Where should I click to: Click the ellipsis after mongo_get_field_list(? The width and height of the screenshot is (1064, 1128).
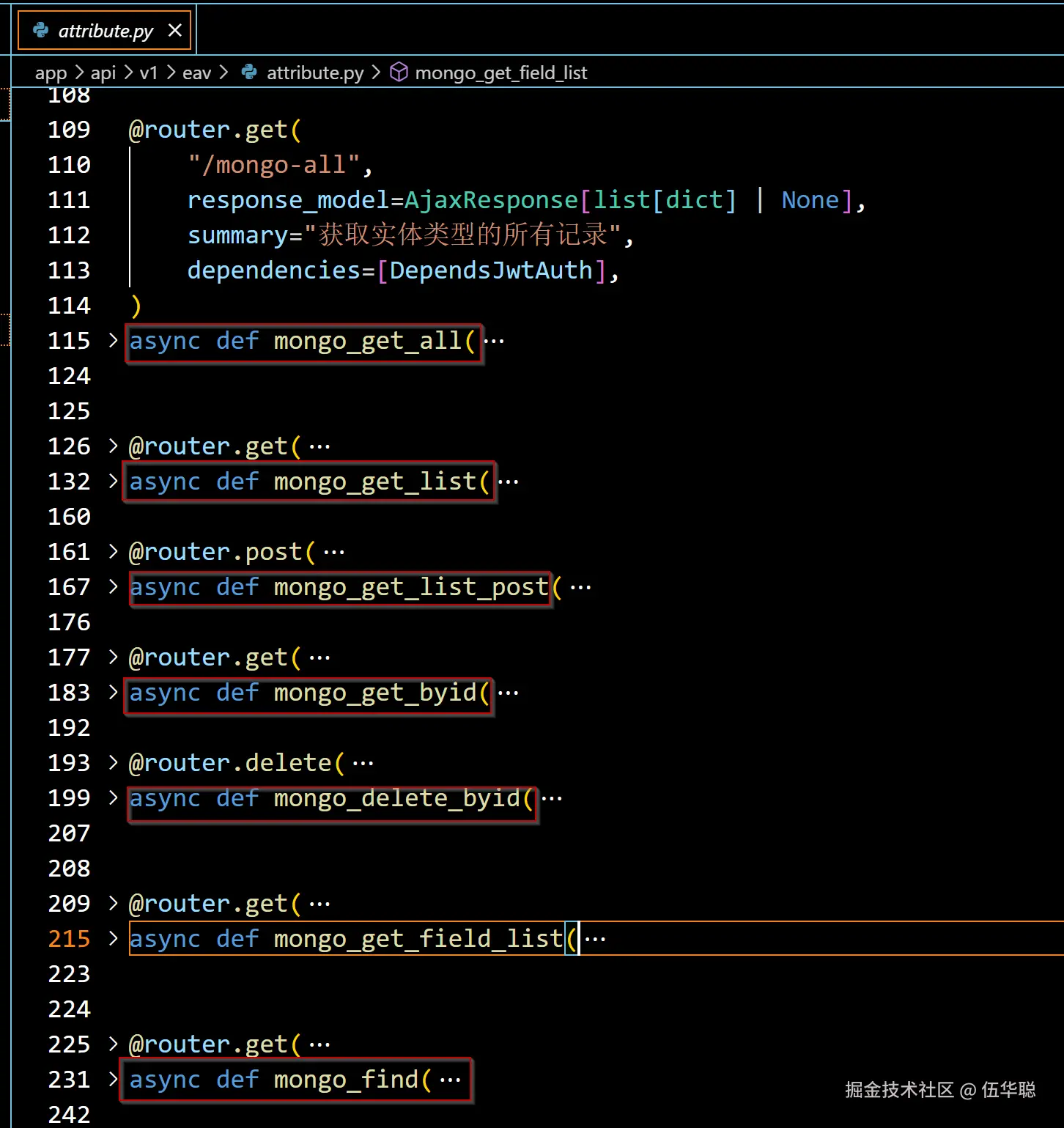click(x=596, y=939)
